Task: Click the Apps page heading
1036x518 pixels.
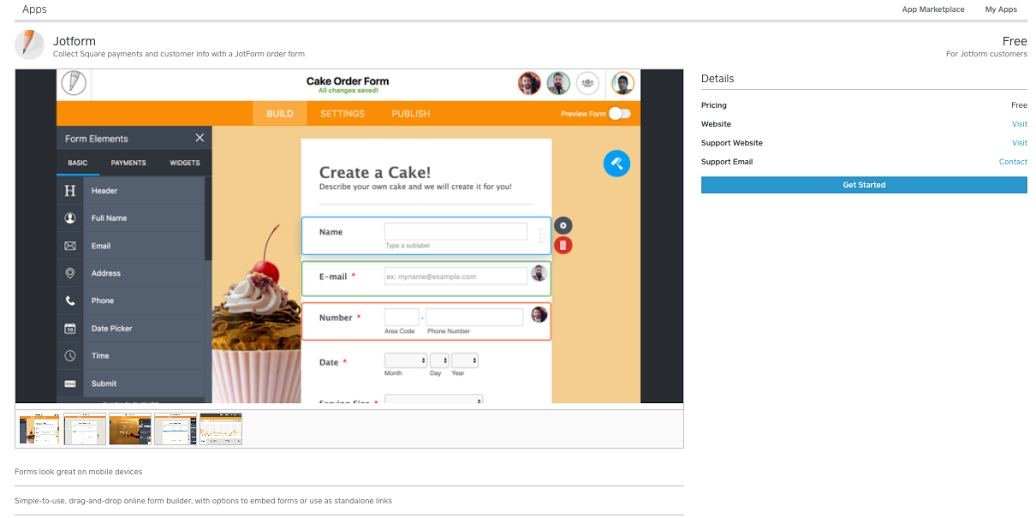Action: tap(34, 9)
